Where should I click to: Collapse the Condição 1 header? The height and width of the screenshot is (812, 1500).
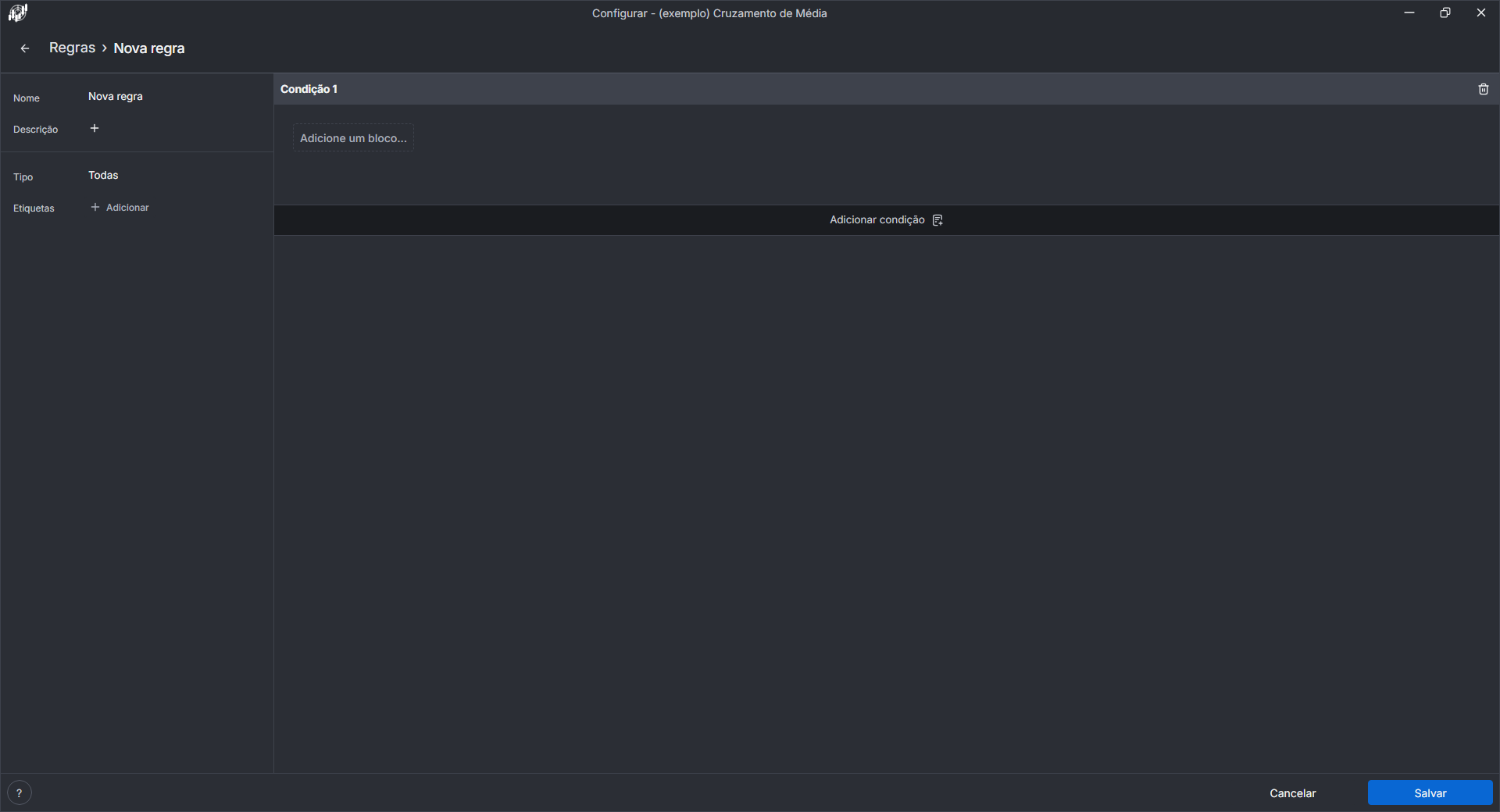[x=309, y=89]
